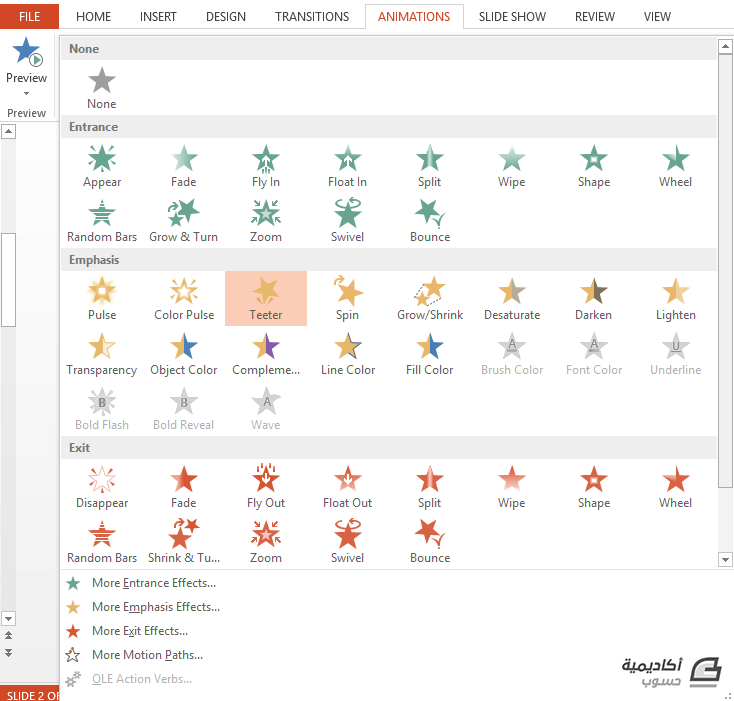Image resolution: width=734 pixels, height=701 pixels.
Task: Choose the Darken animation
Action: pyautogui.click(x=594, y=299)
